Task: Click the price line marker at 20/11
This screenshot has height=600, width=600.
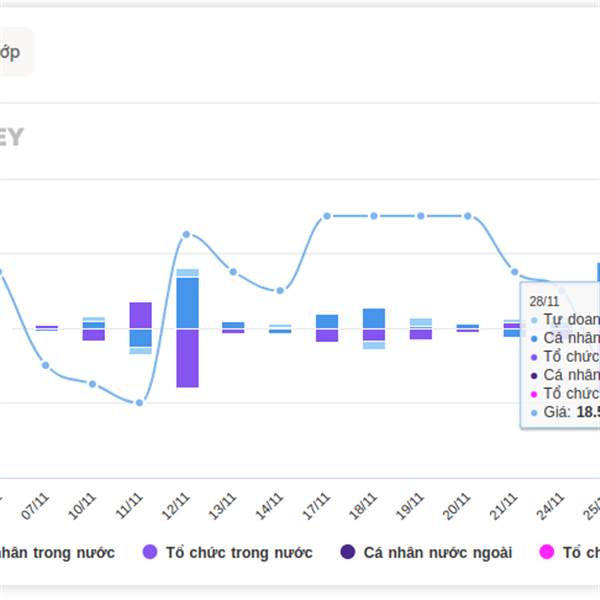Action: click(468, 216)
